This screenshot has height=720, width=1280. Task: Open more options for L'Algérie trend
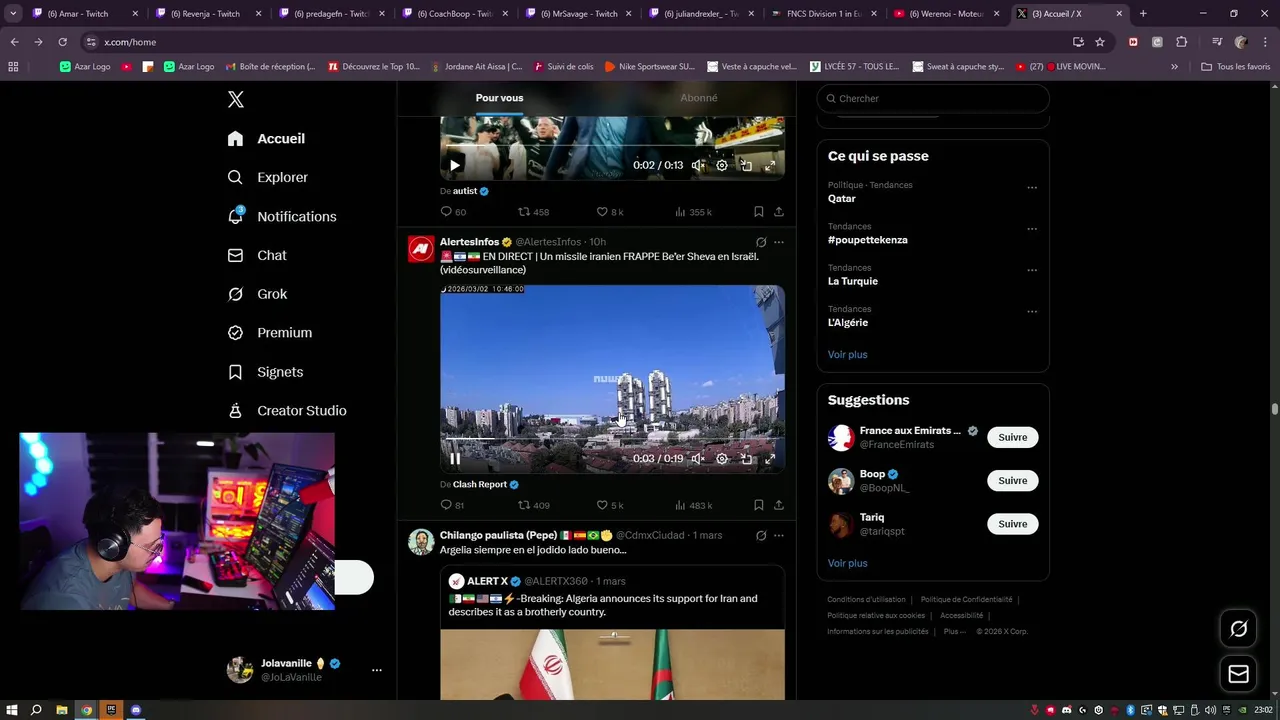1032,311
